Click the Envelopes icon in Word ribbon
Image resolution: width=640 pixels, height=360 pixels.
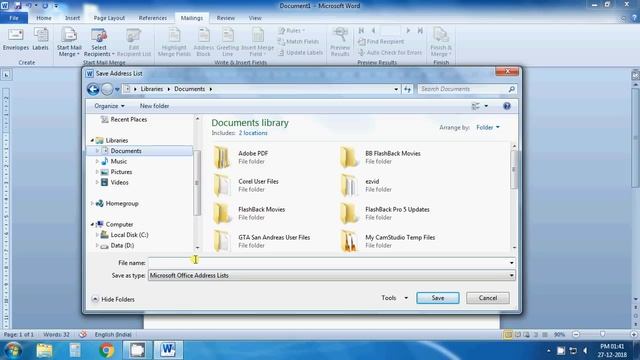16,40
